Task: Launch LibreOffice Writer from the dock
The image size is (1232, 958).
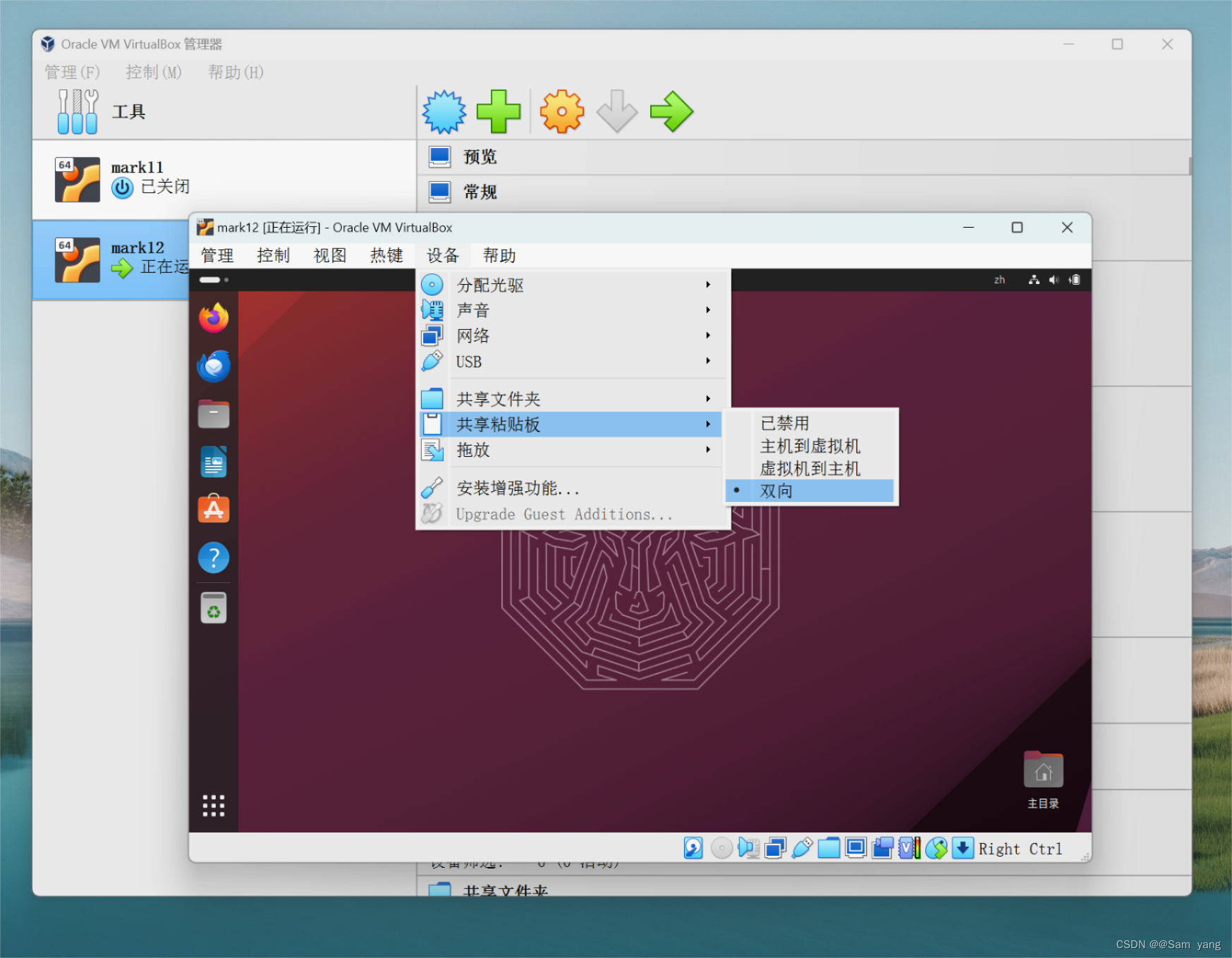Action: tap(214, 462)
